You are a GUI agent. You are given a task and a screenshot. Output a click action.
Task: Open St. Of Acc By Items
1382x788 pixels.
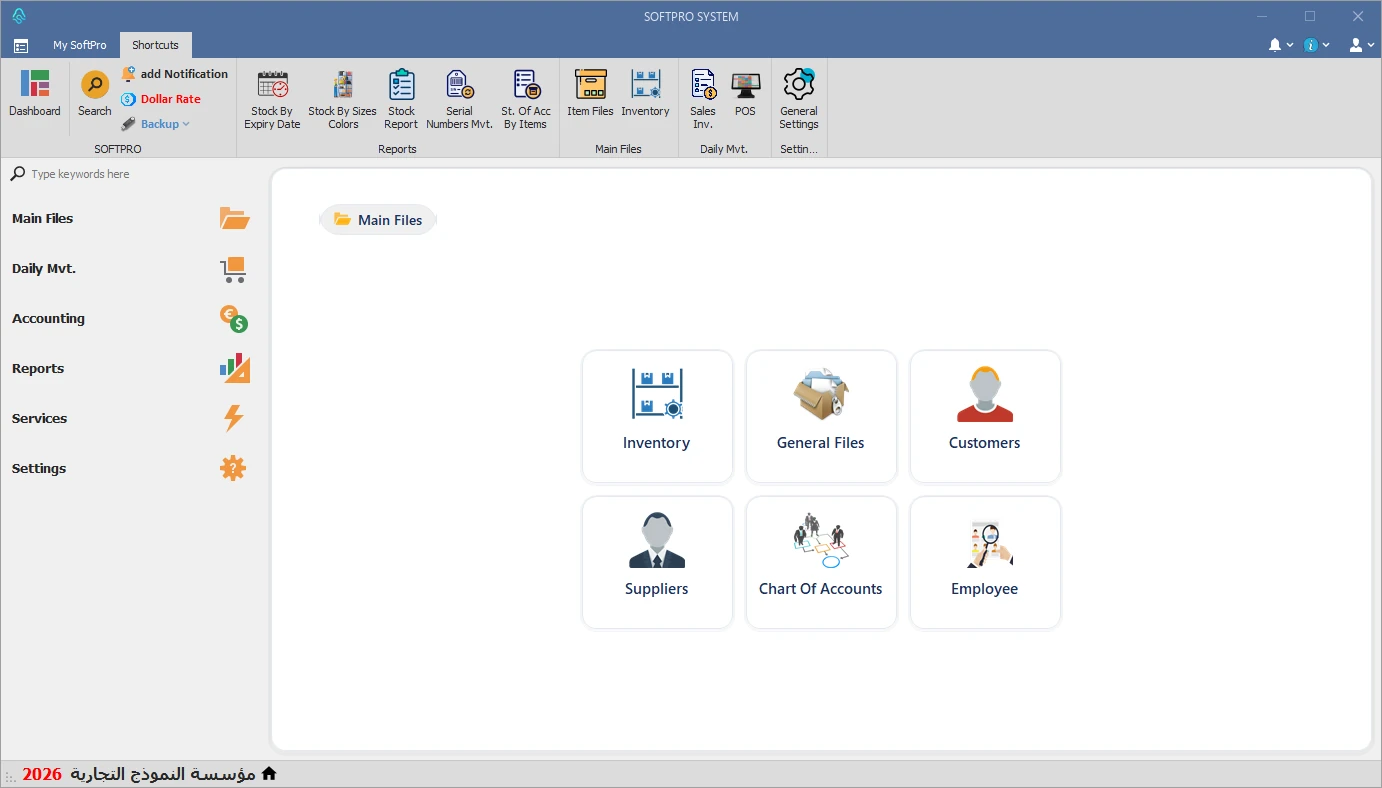pos(526,100)
